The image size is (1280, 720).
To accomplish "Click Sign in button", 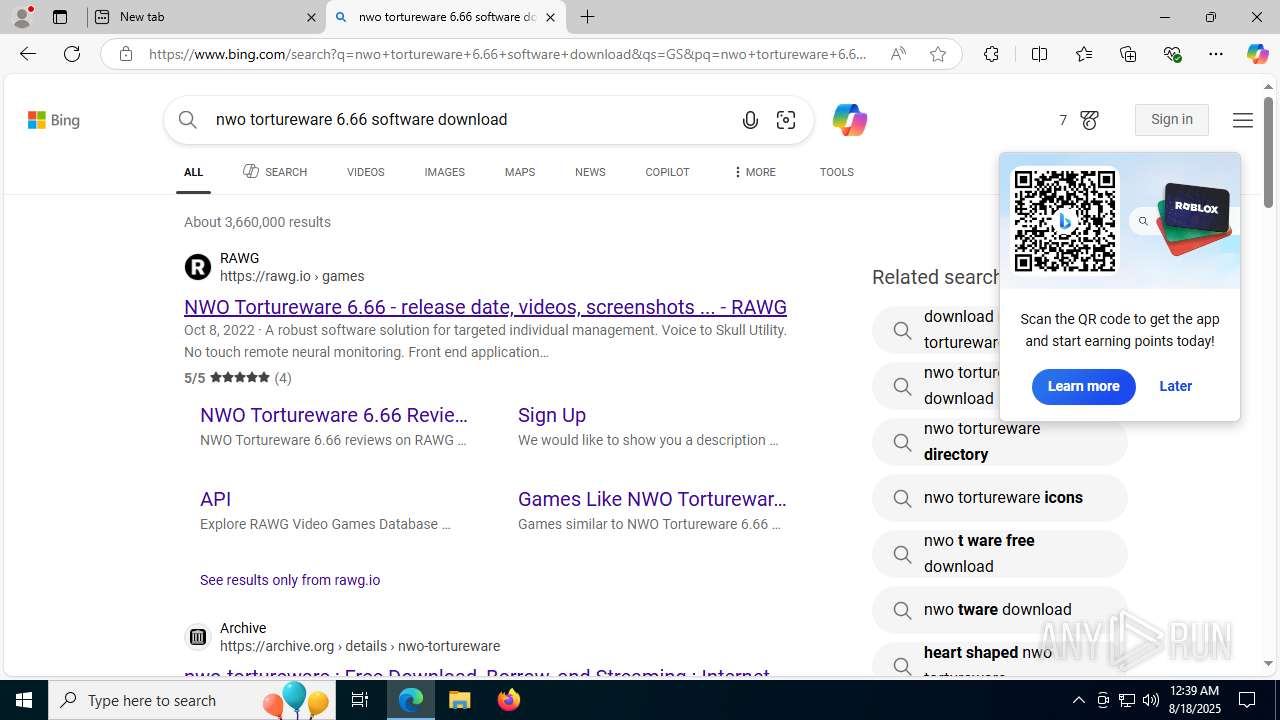I will (x=1171, y=120).
